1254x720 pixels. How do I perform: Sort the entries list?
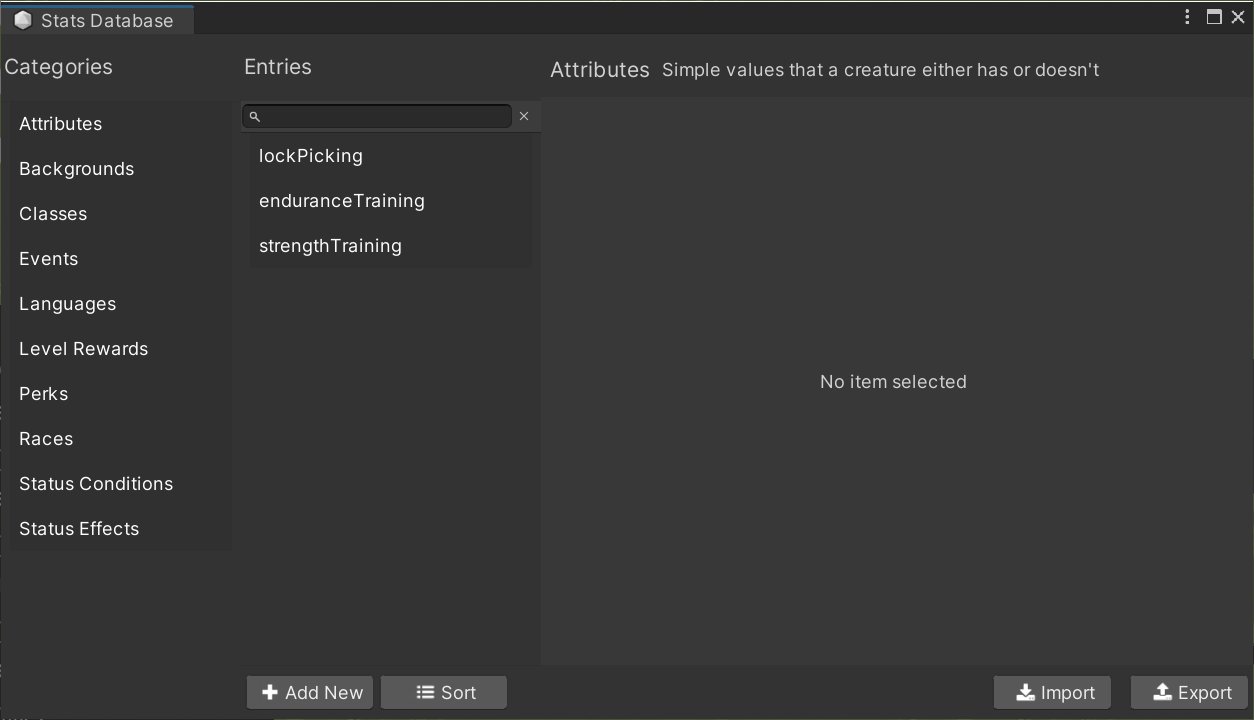(x=444, y=692)
